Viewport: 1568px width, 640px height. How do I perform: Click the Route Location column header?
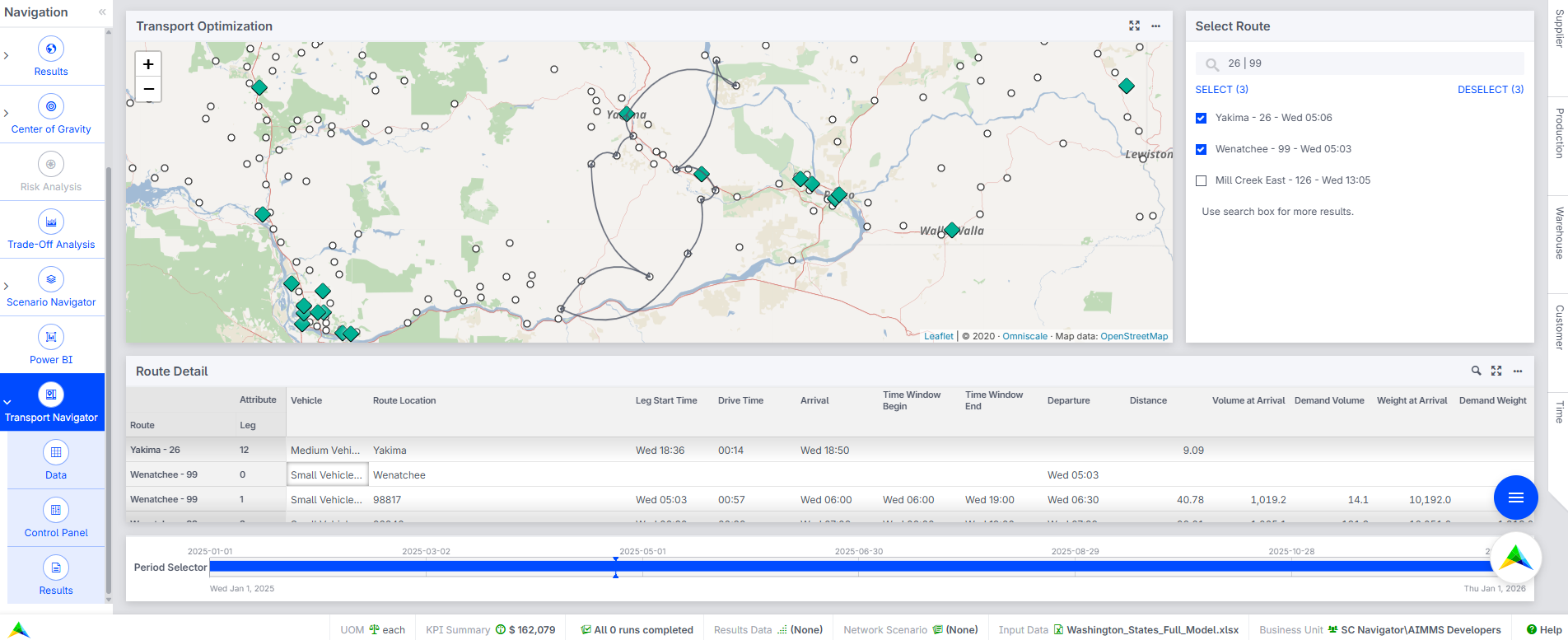pyautogui.click(x=404, y=400)
